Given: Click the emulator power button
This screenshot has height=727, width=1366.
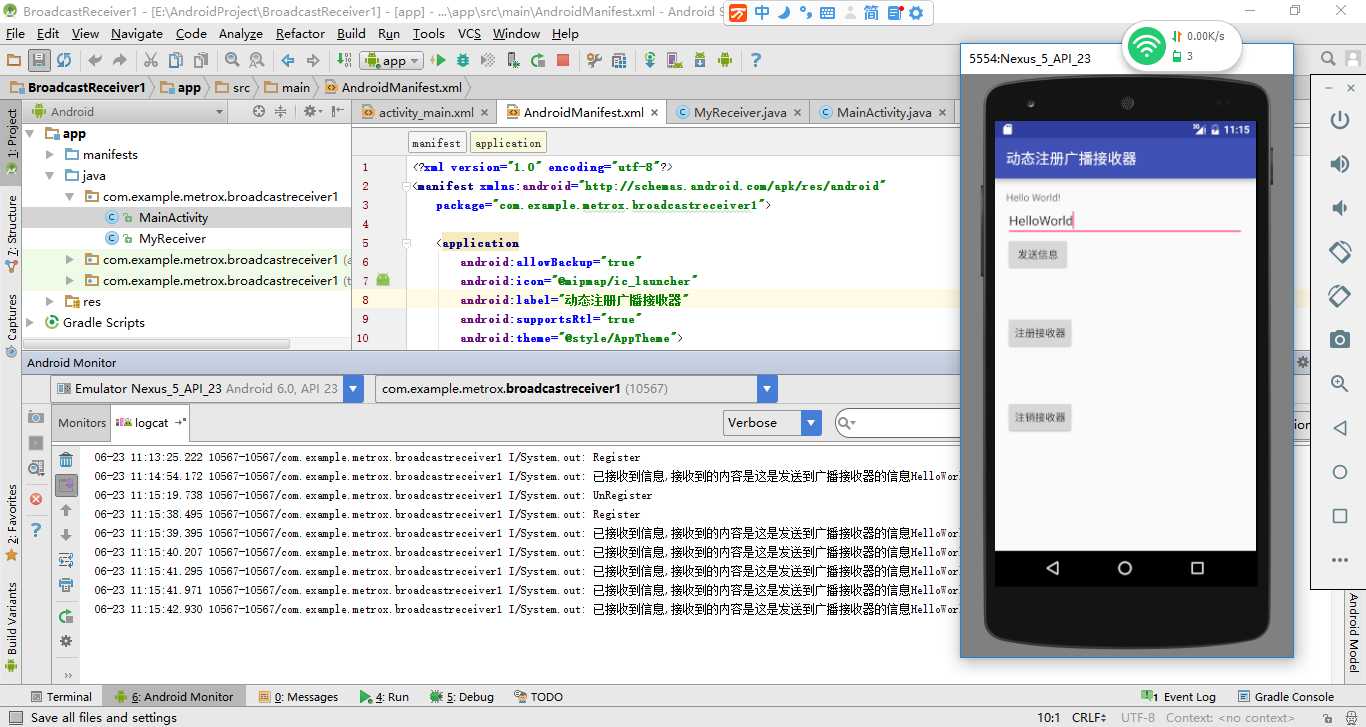Looking at the screenshot, I should (x=1340, y=120).
